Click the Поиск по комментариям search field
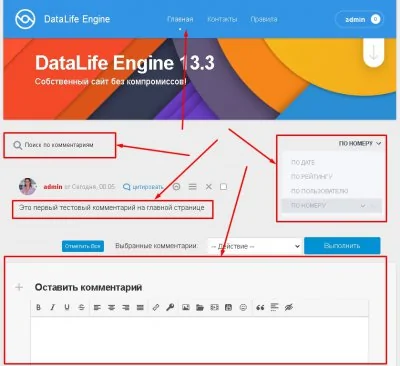 (59, 145)
